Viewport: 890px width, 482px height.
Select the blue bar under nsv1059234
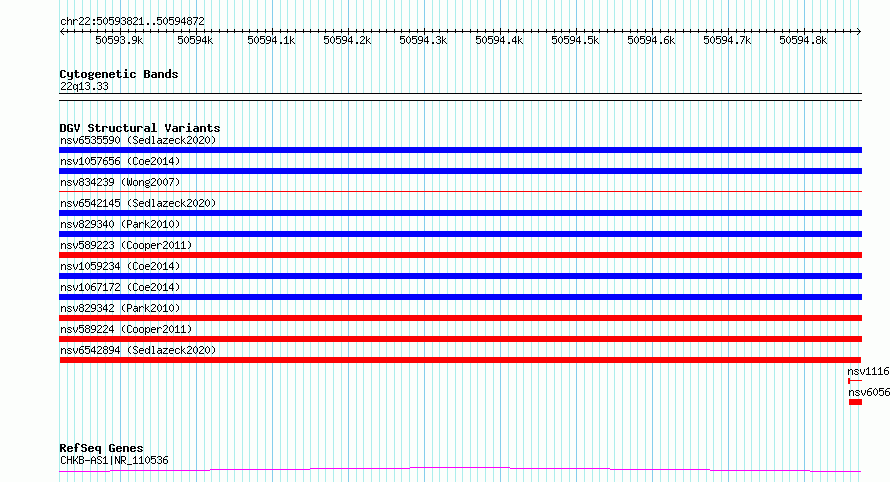click(460, 276)
